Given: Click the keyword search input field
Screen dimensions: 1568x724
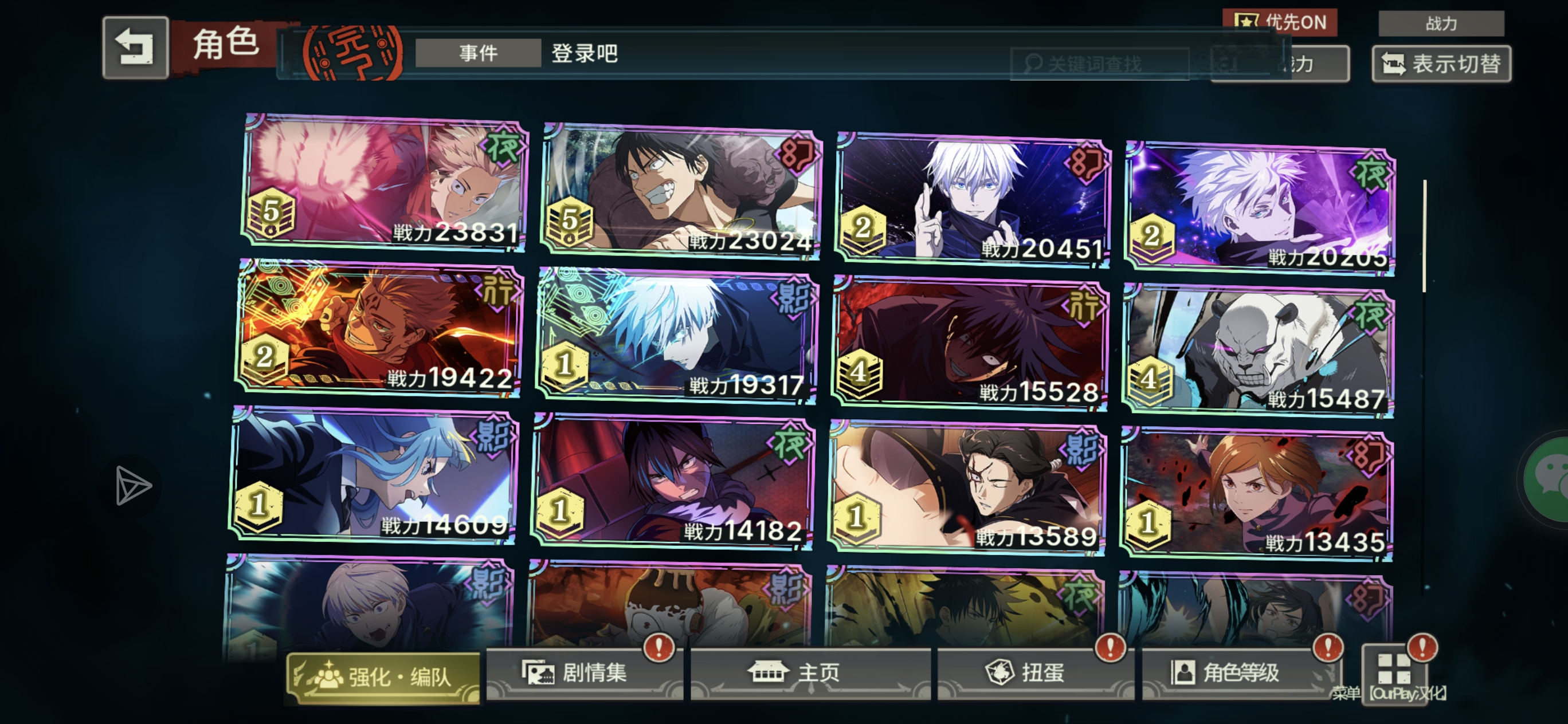Looking at the screenshot, I should pyautogui.click(x=1099, y=63).
